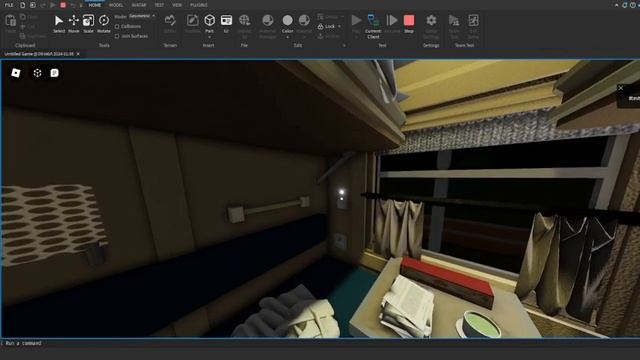The width and height of the screenshot is (640, 360).
Task: Click the Resume button
Action: [392, 23]
